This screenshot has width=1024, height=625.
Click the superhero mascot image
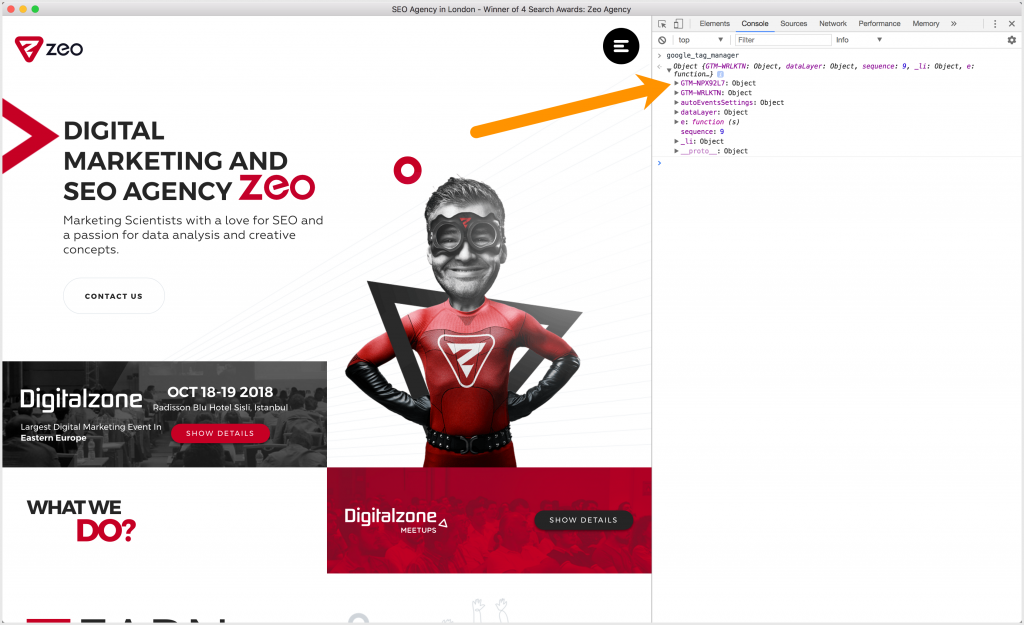(464, 320)
